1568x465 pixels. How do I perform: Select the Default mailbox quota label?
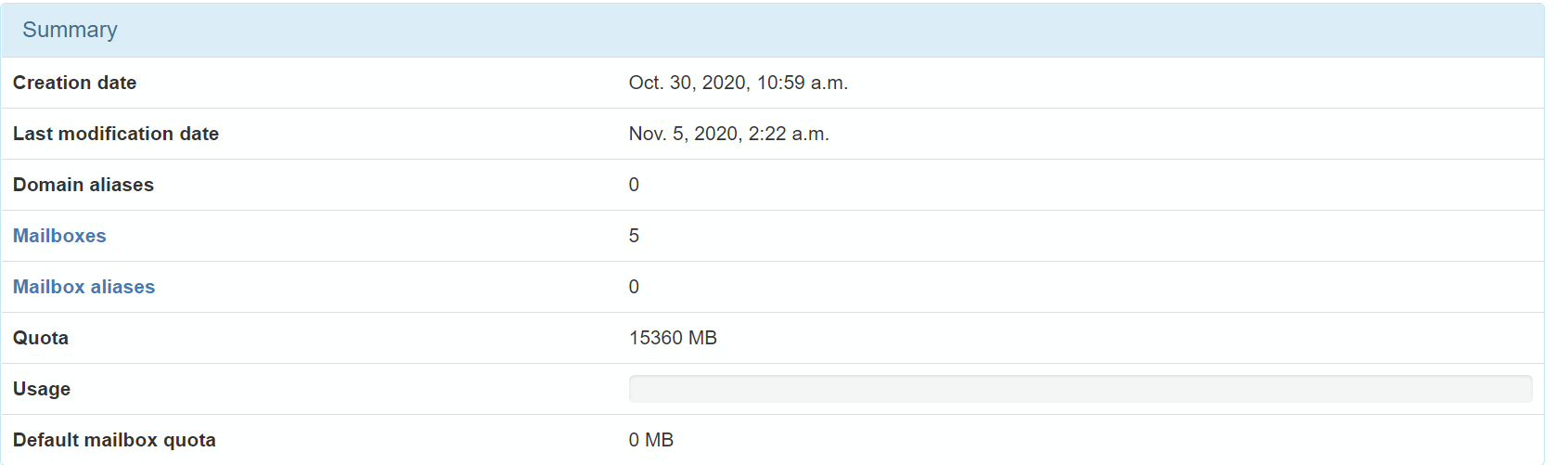click(114, 440)
